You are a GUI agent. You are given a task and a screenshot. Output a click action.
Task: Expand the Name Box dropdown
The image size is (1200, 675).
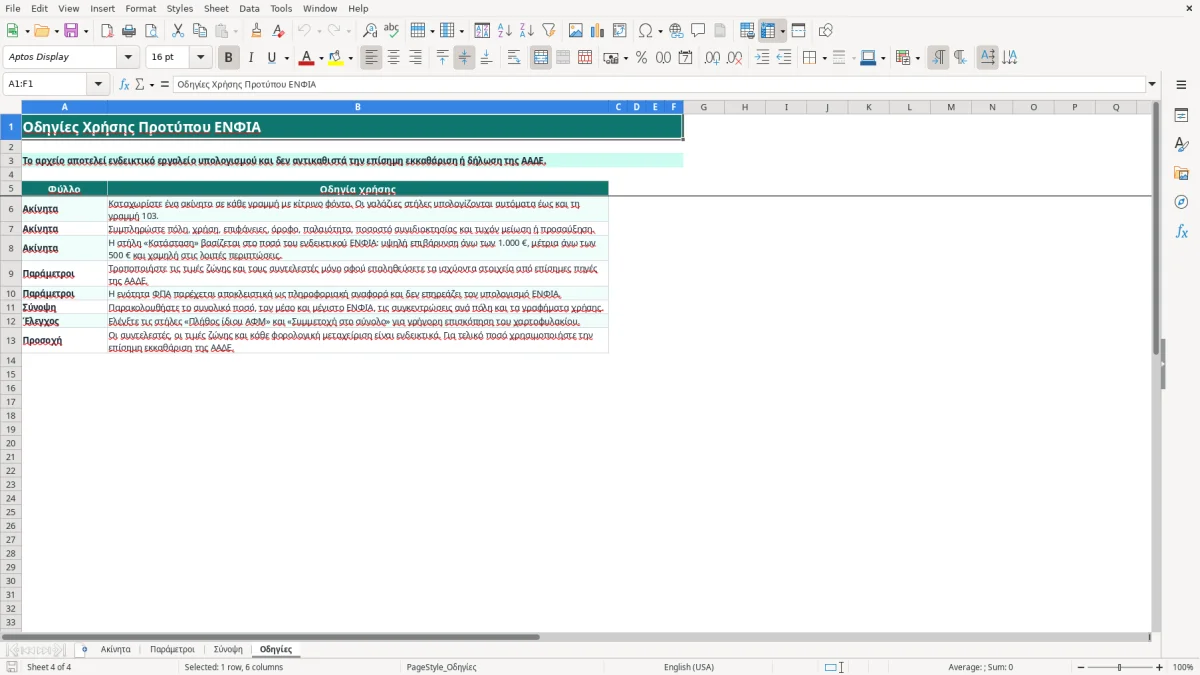[98, 85]
